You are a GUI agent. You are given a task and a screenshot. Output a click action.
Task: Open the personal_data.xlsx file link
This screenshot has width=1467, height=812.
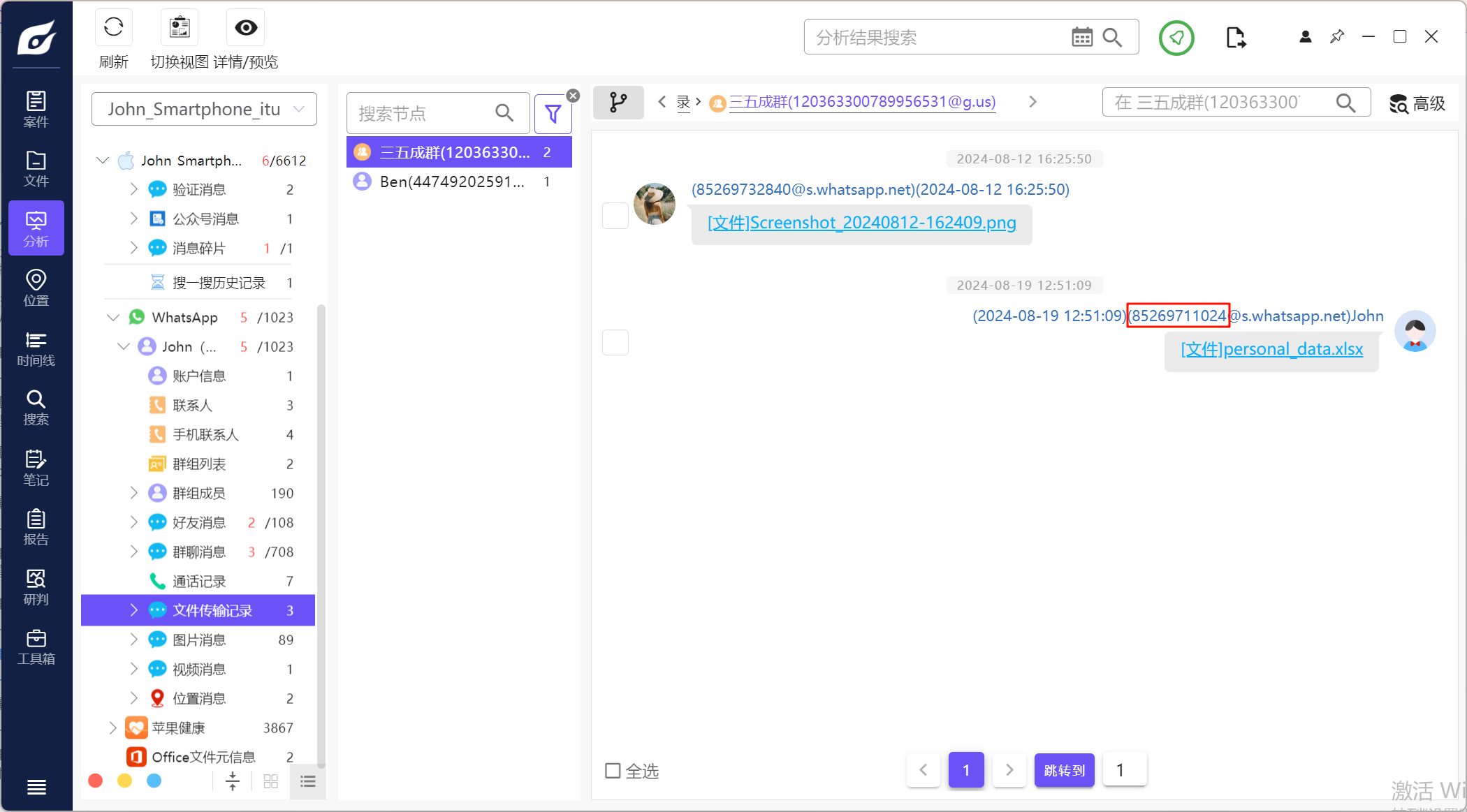[x=1271, y=349]
